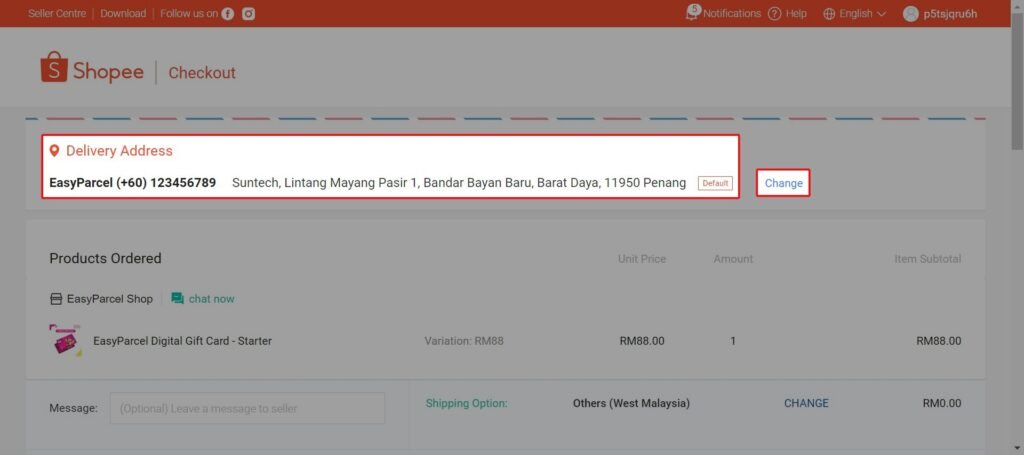This screenshot has width=1024, height=455.
Task: Click the EasyParcel Shop name
Action: (110, 299)
